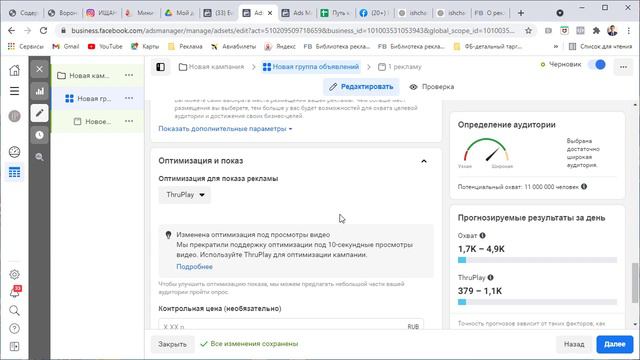Open options for Новая группа row
Image resolution: width=640 pixels, height=360 pixels.
point(129,98)
